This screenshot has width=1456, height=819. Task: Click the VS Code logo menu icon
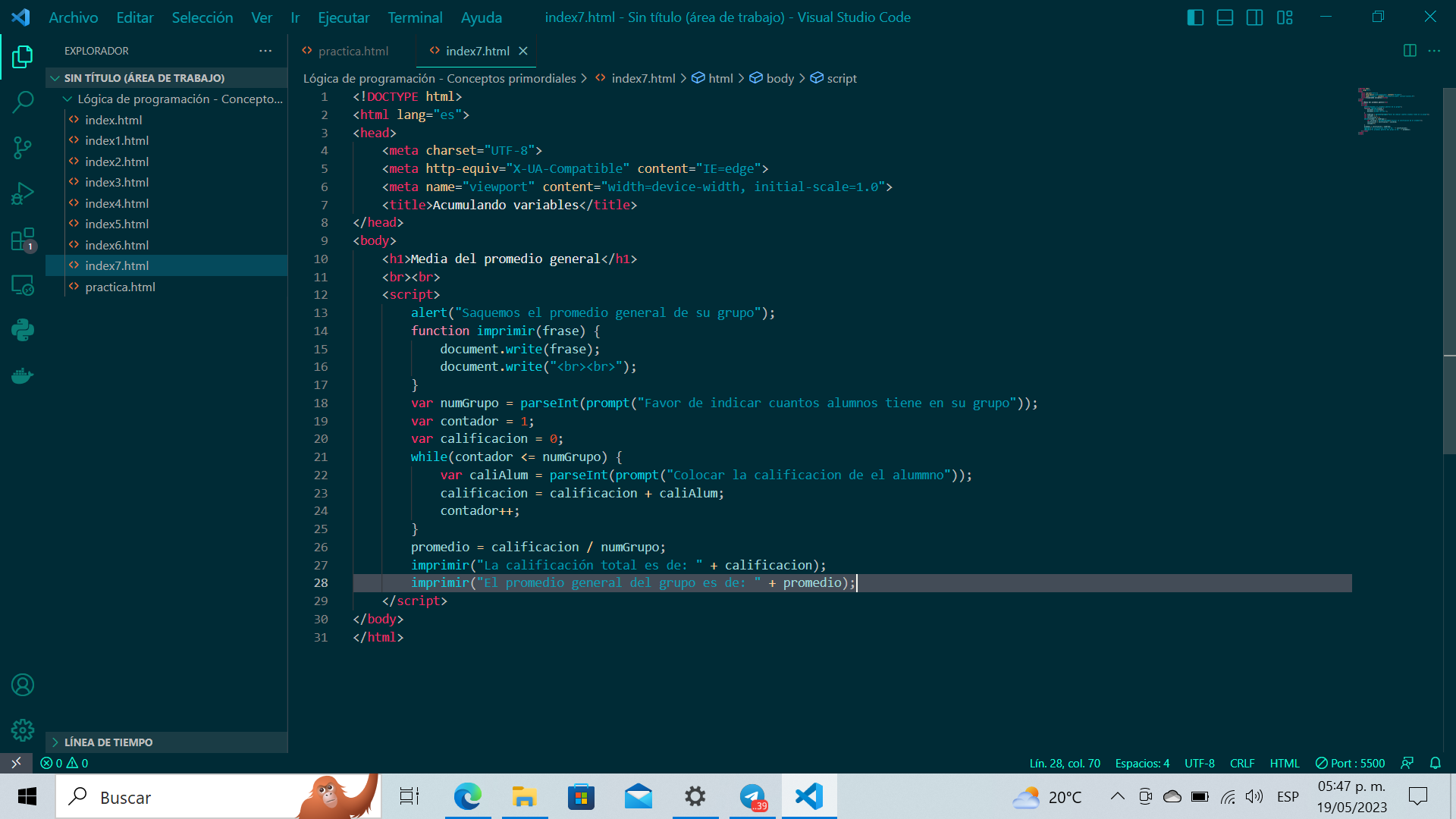pos(20,17)
